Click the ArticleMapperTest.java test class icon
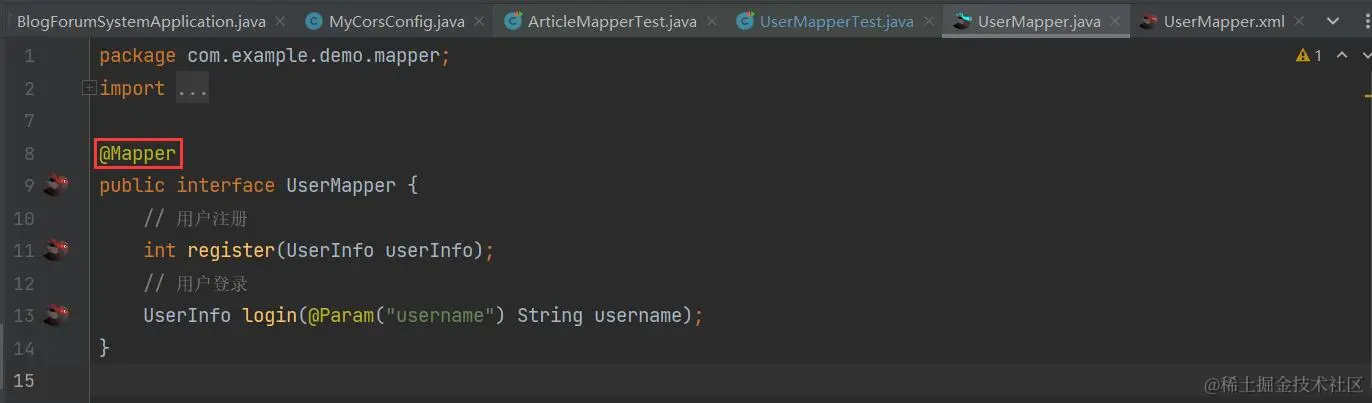1372x403 pixels. pos(513,21)
